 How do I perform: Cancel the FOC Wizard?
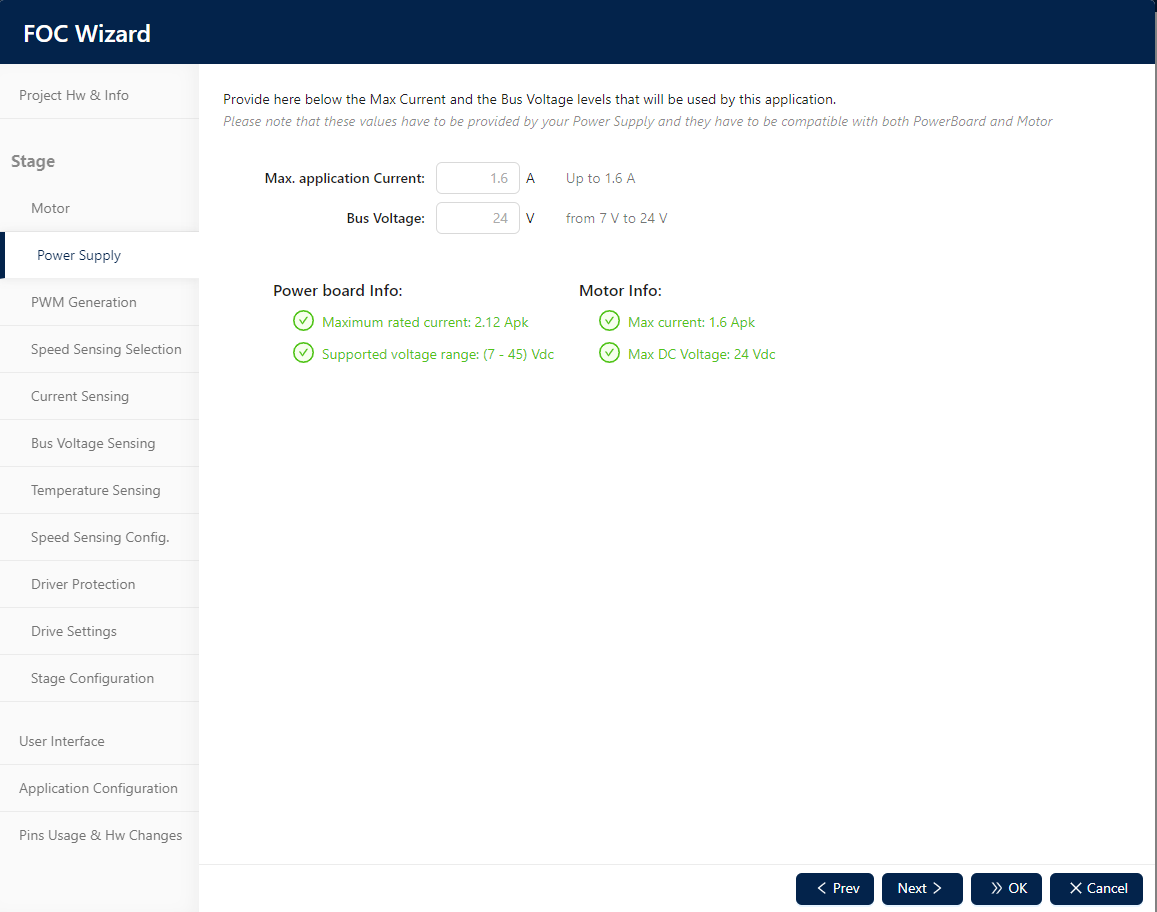coord(1096,888)
